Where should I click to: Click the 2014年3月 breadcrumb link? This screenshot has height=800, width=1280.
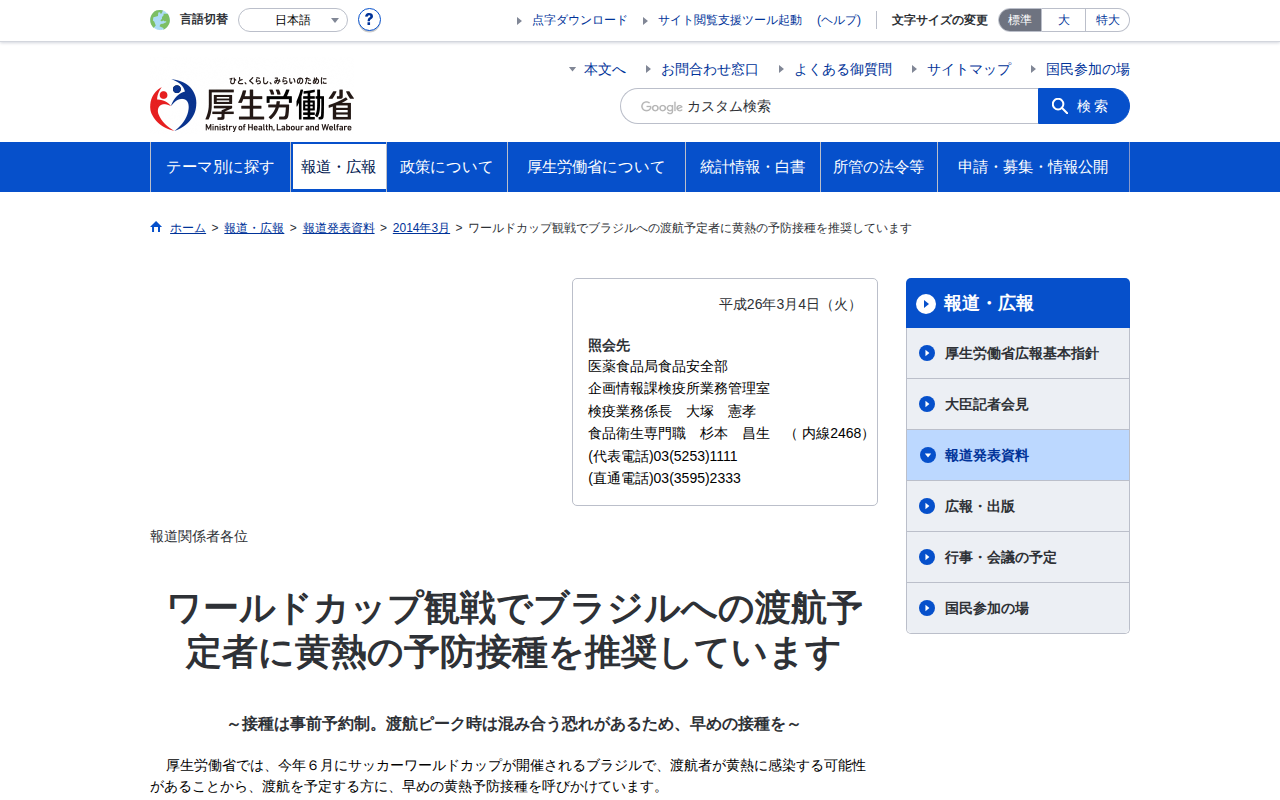coord(421,228)
